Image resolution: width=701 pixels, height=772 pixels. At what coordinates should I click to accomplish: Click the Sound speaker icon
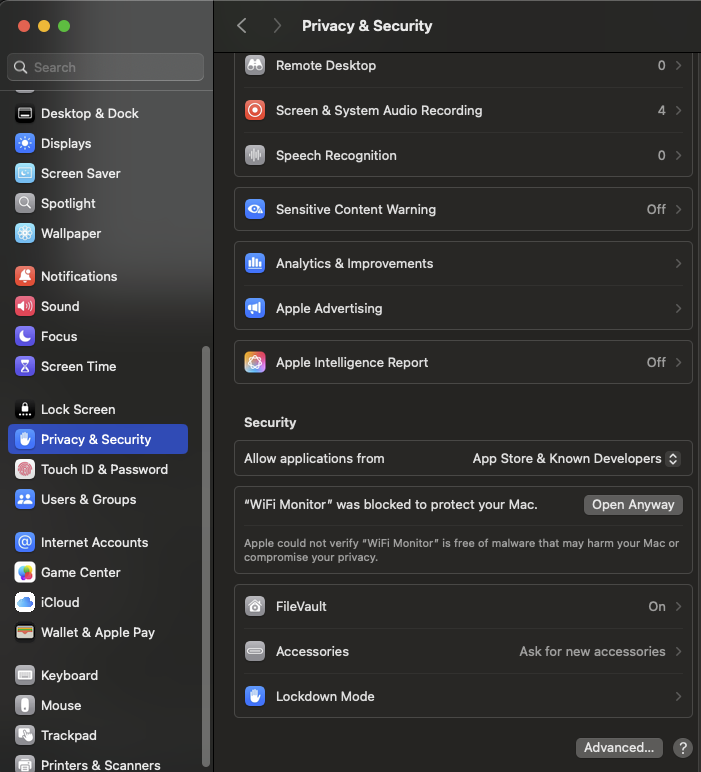point(25,307)
